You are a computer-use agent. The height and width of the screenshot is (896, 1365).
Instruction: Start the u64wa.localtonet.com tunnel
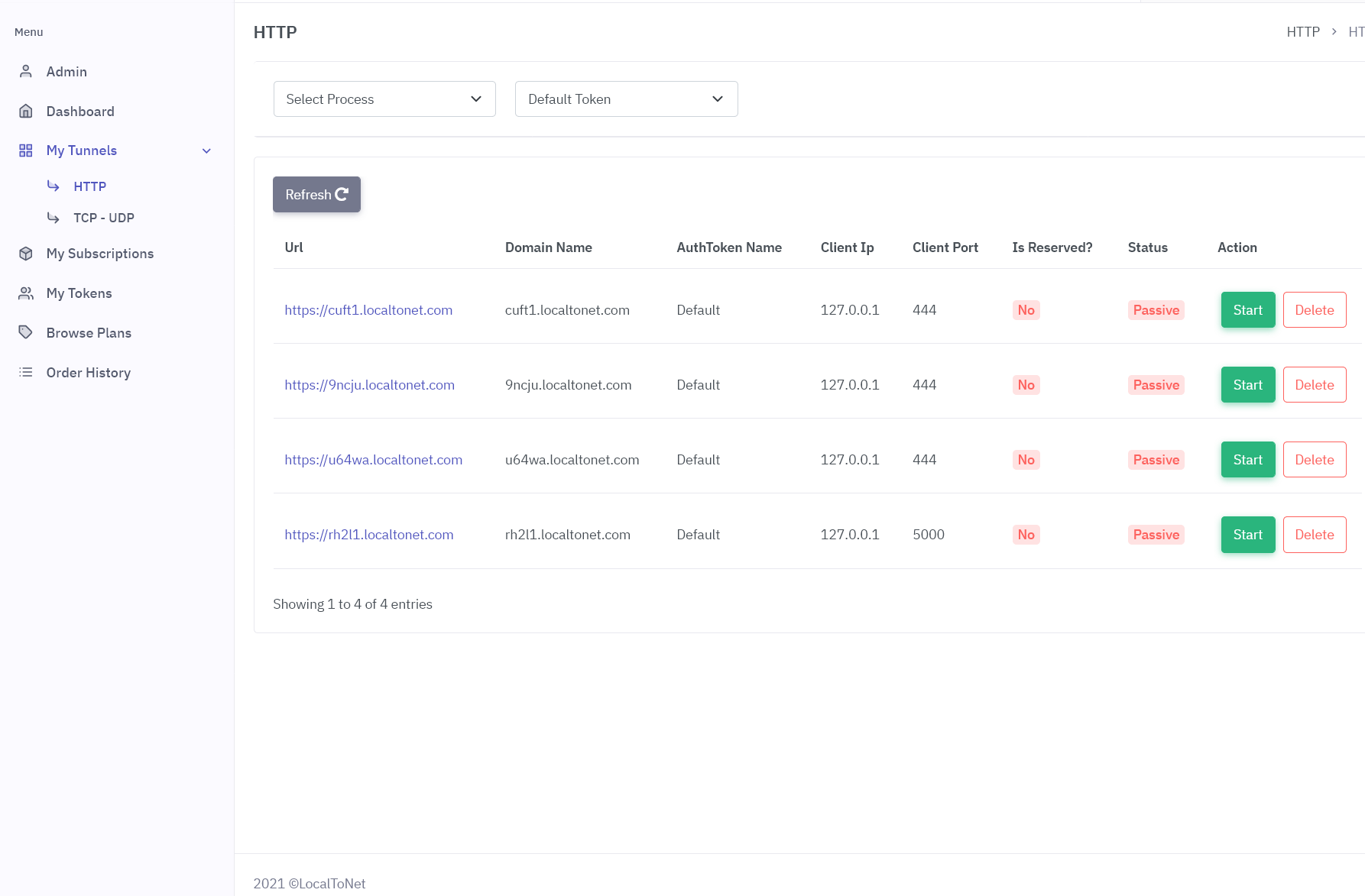(1248, 460)
